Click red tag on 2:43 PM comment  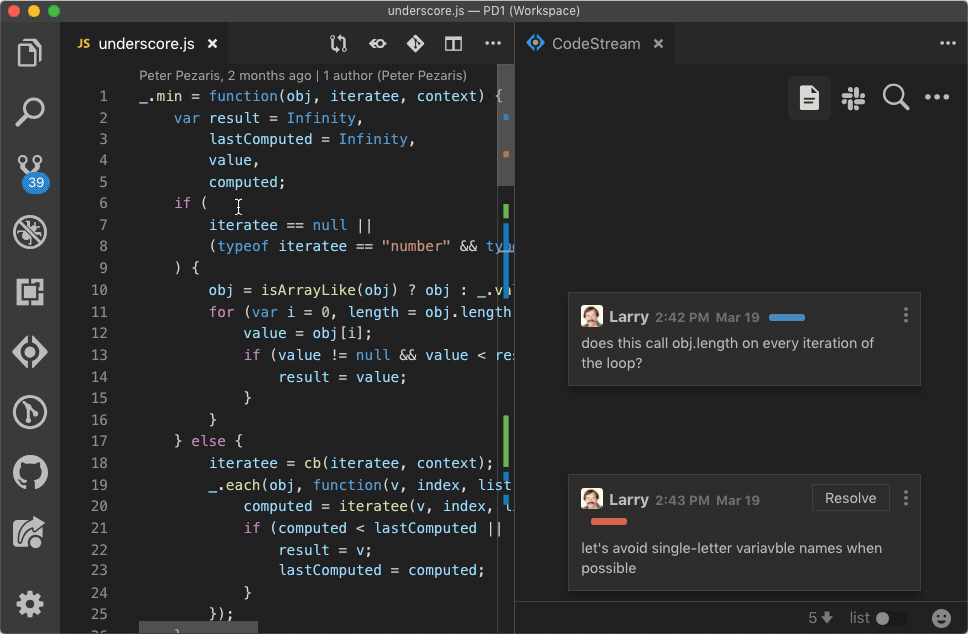point(609,522)
